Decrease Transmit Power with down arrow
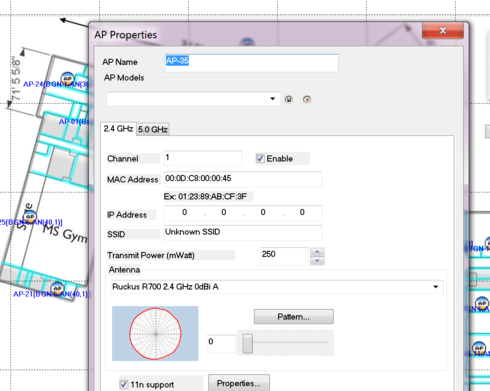The image size is (490, 391). (317, 261)
